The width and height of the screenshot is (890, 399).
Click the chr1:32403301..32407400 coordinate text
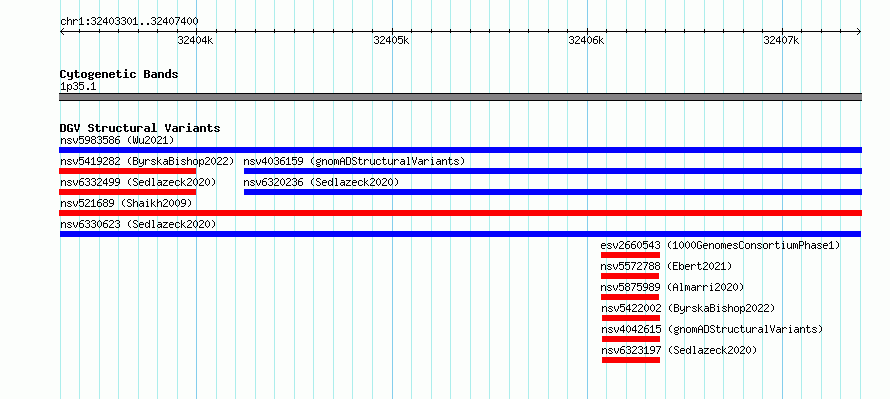point(129,22)
